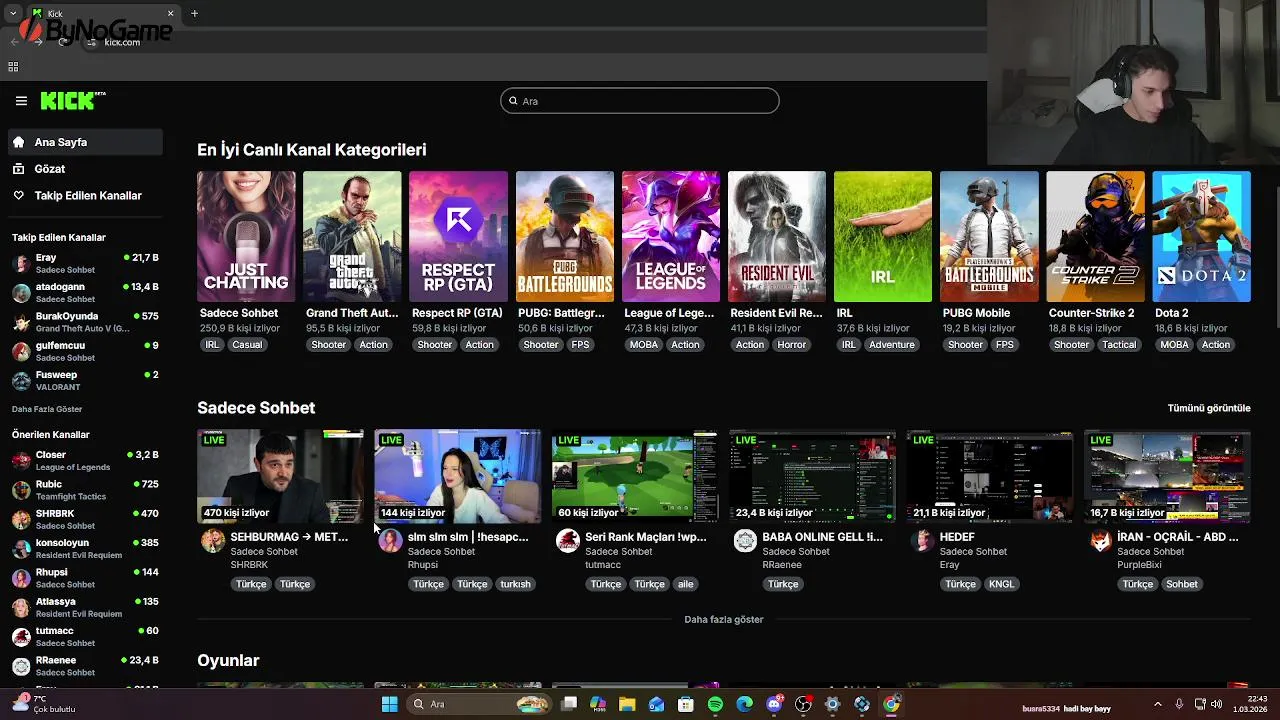The image size is (1280, 720).
Task: Click RRaenee avatar beside BABA ONLINE stream
Action: [x=745, y=541]
